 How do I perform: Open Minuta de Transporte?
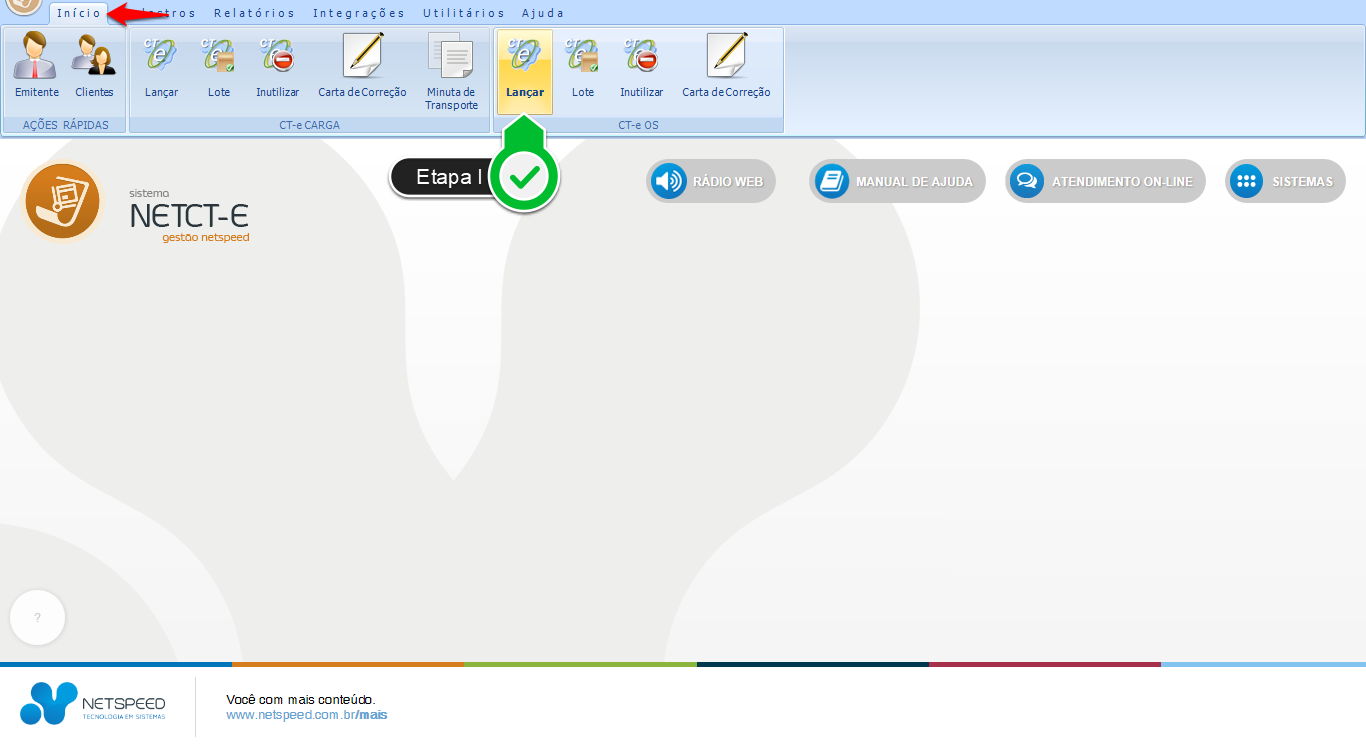451,70
